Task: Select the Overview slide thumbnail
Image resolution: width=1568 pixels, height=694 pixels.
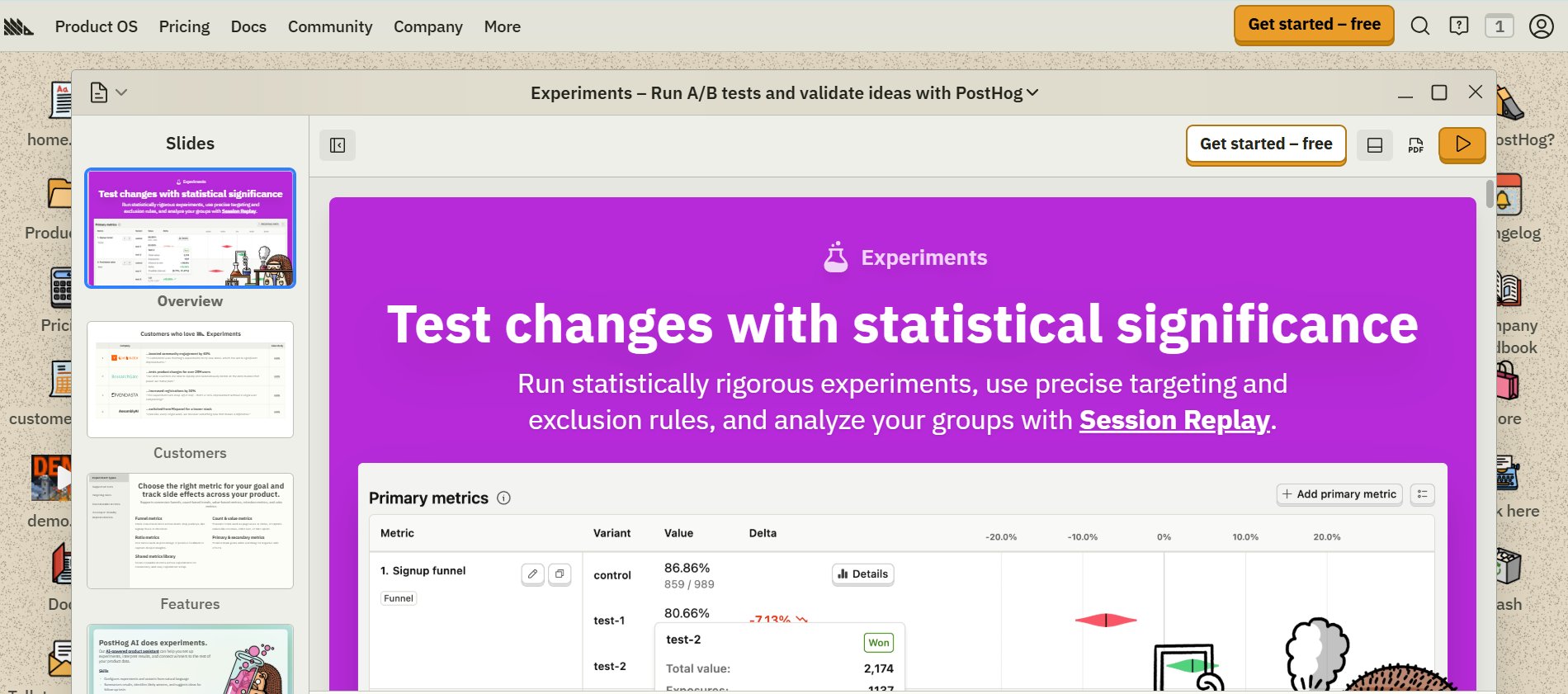Action: [x=190, y=229]
